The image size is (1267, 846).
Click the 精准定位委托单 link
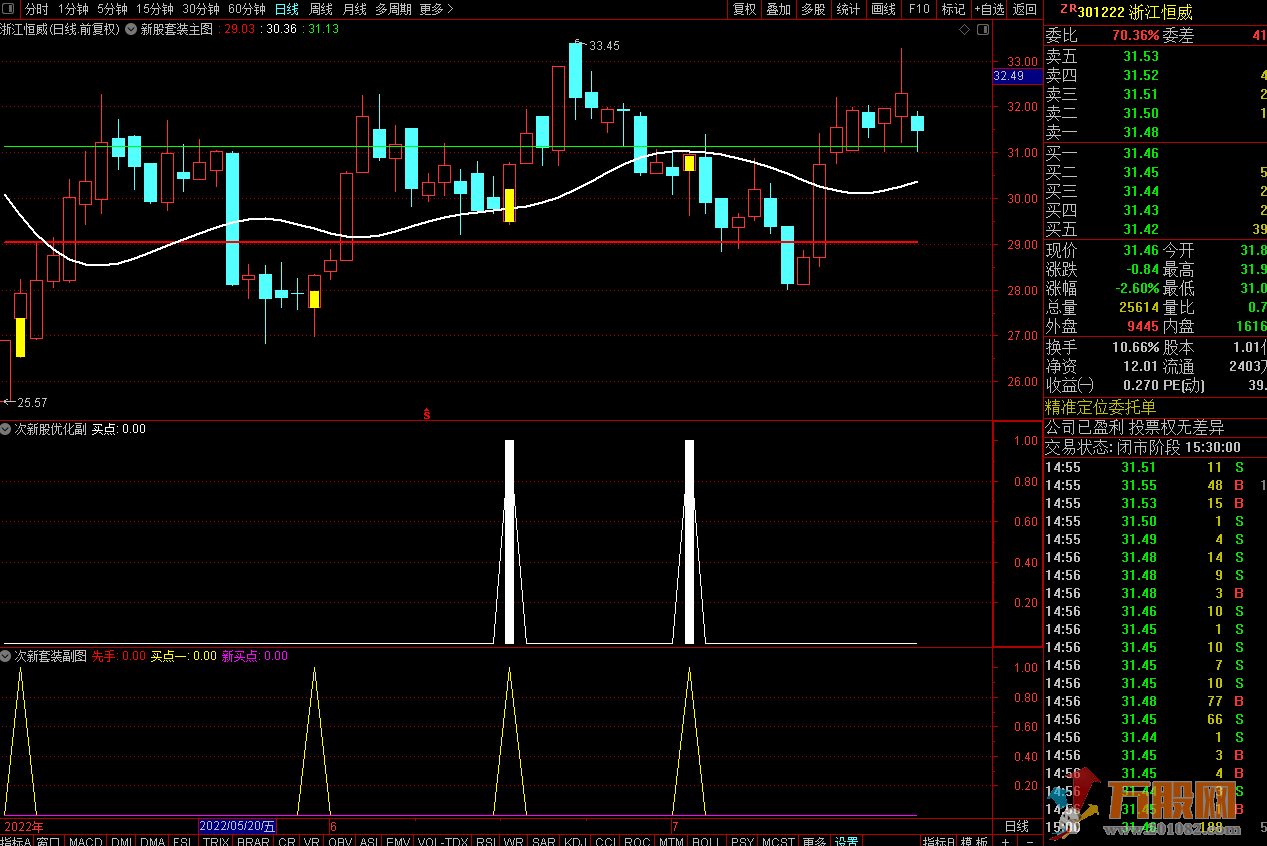coord(1100,407)
